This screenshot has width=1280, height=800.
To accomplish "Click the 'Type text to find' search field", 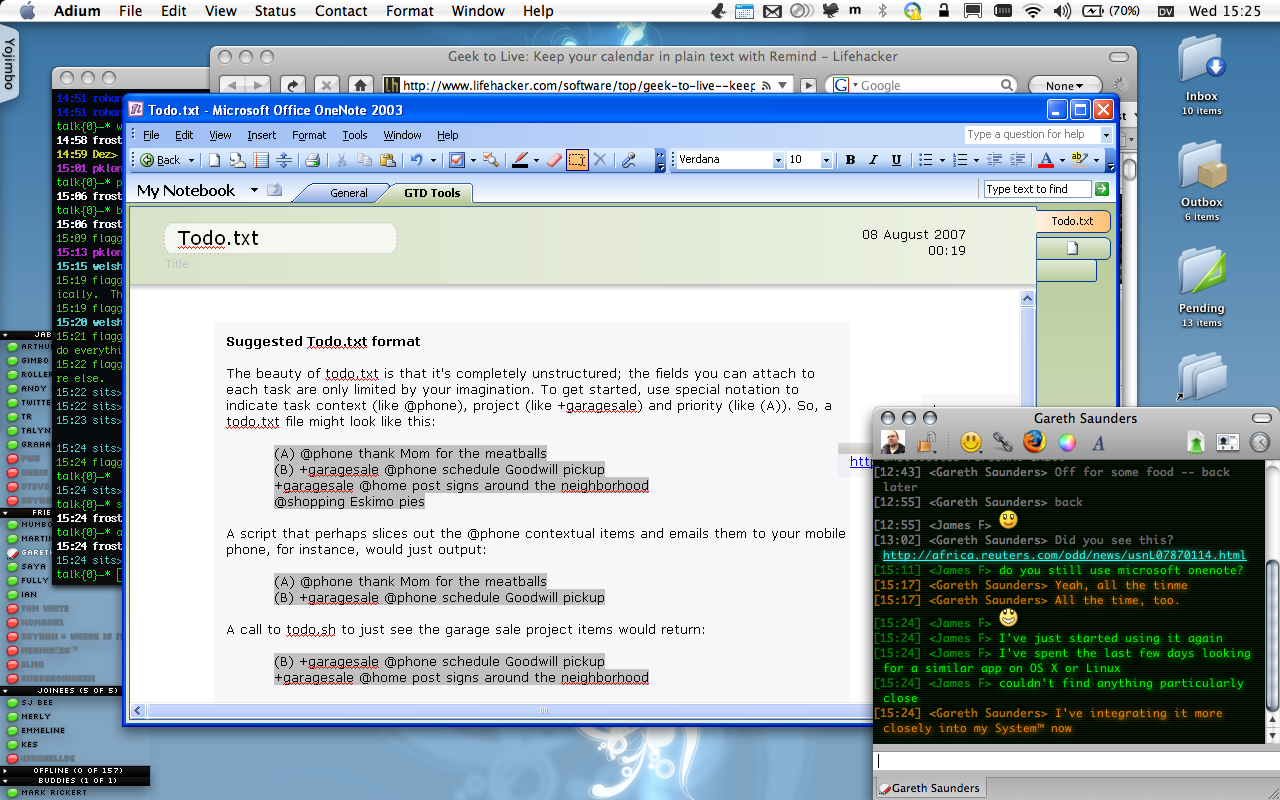I will tap(1037, 189).
